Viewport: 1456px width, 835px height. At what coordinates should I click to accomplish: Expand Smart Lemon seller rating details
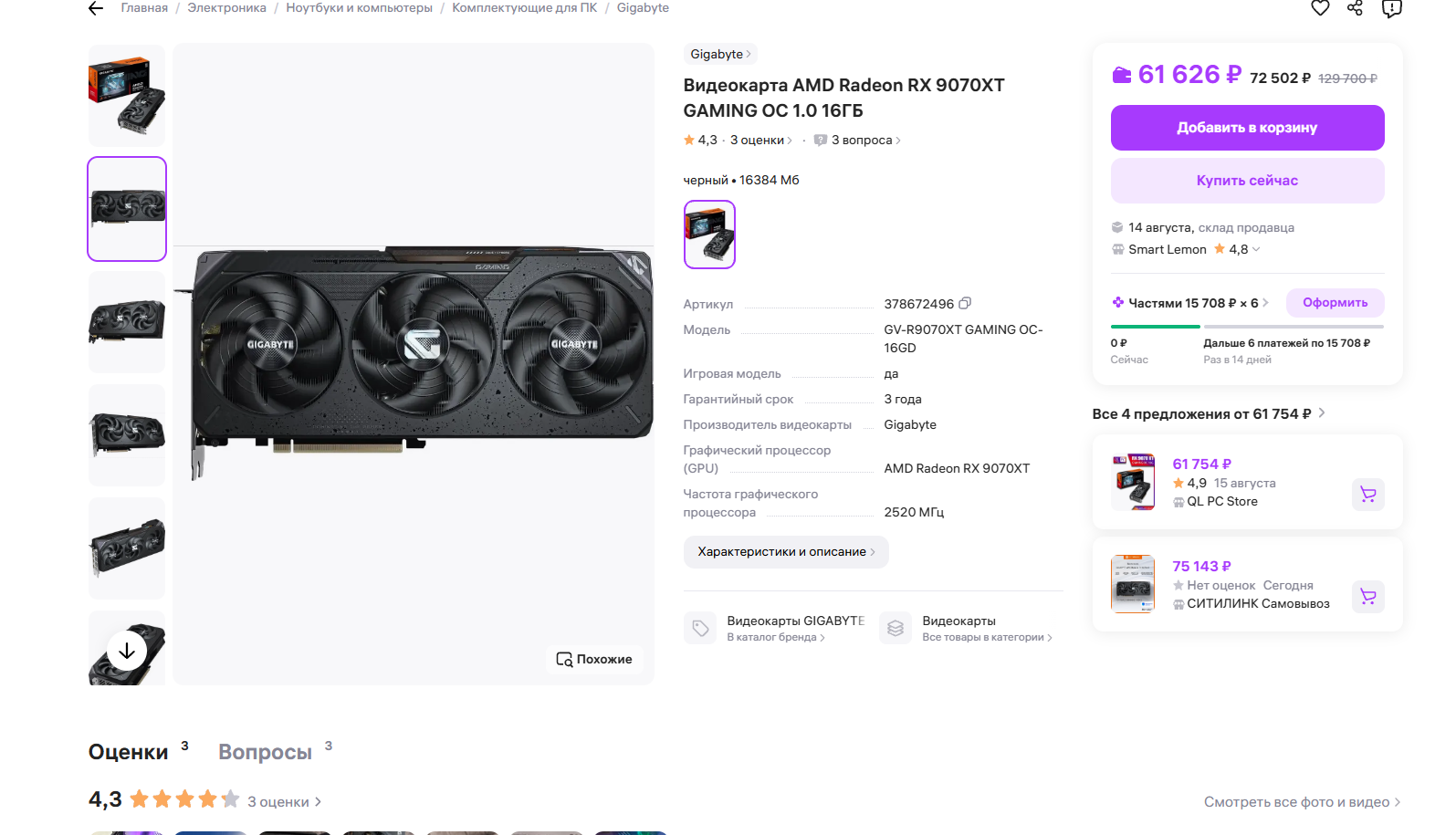click(1256, 249)
